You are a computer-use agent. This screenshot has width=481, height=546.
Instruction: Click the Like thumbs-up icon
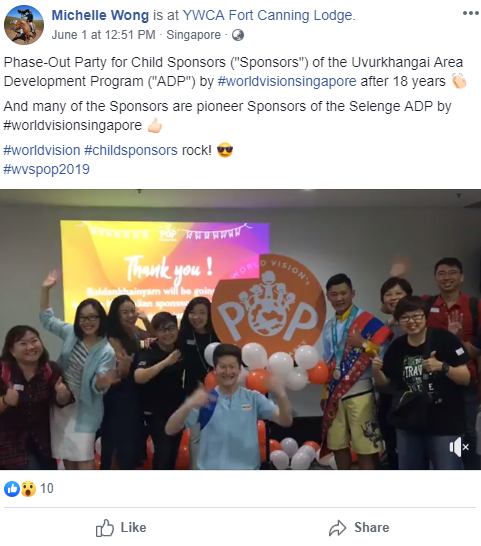pyautogui.click(x=105, y=528)
